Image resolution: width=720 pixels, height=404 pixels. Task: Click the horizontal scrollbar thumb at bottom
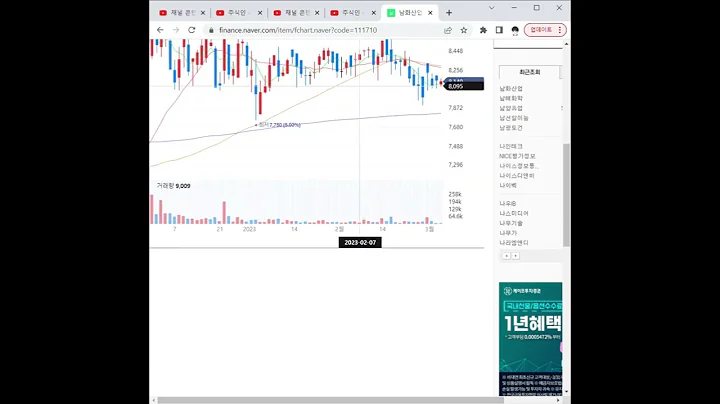click(331, 400)
